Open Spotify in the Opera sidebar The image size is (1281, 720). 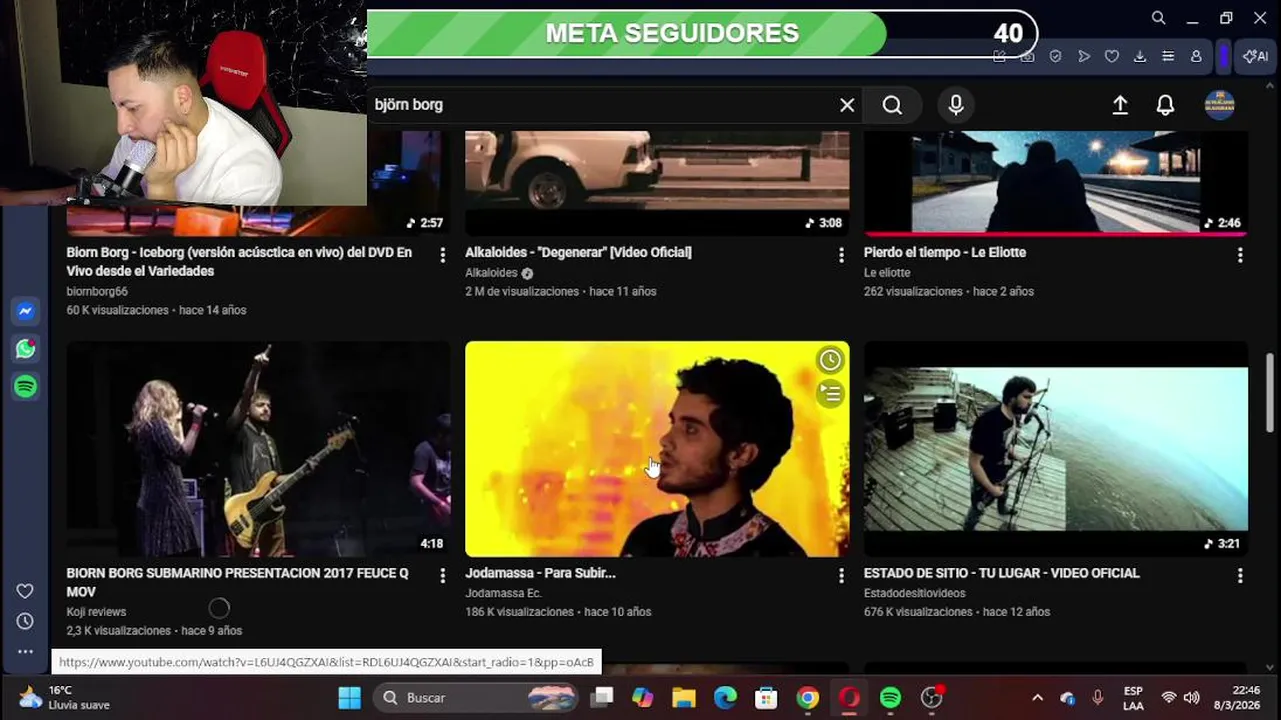(26, 386)
